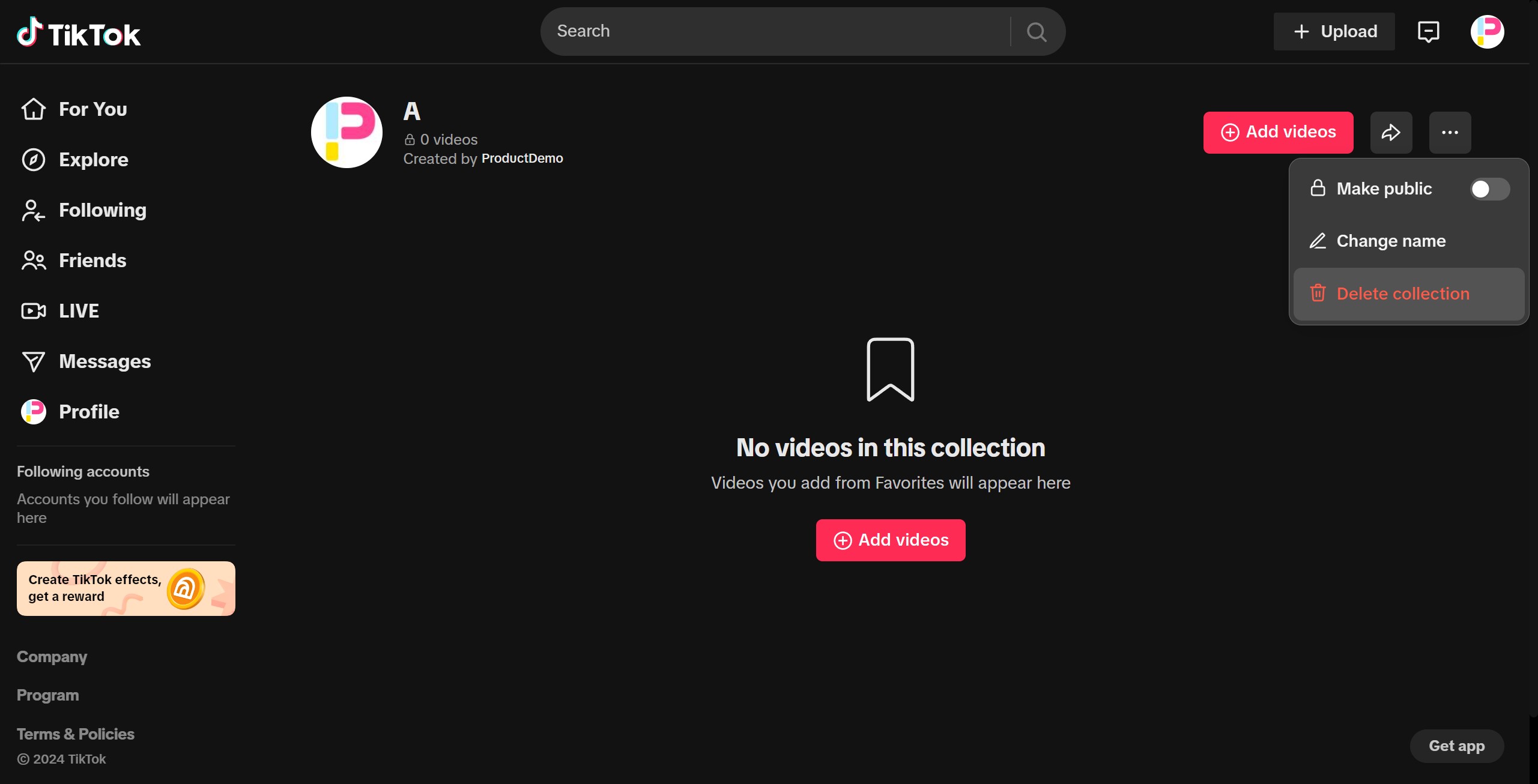The image size is (1538, 784).
Task: Click the Messages paper-plane icon
Action: pos(34,361)
